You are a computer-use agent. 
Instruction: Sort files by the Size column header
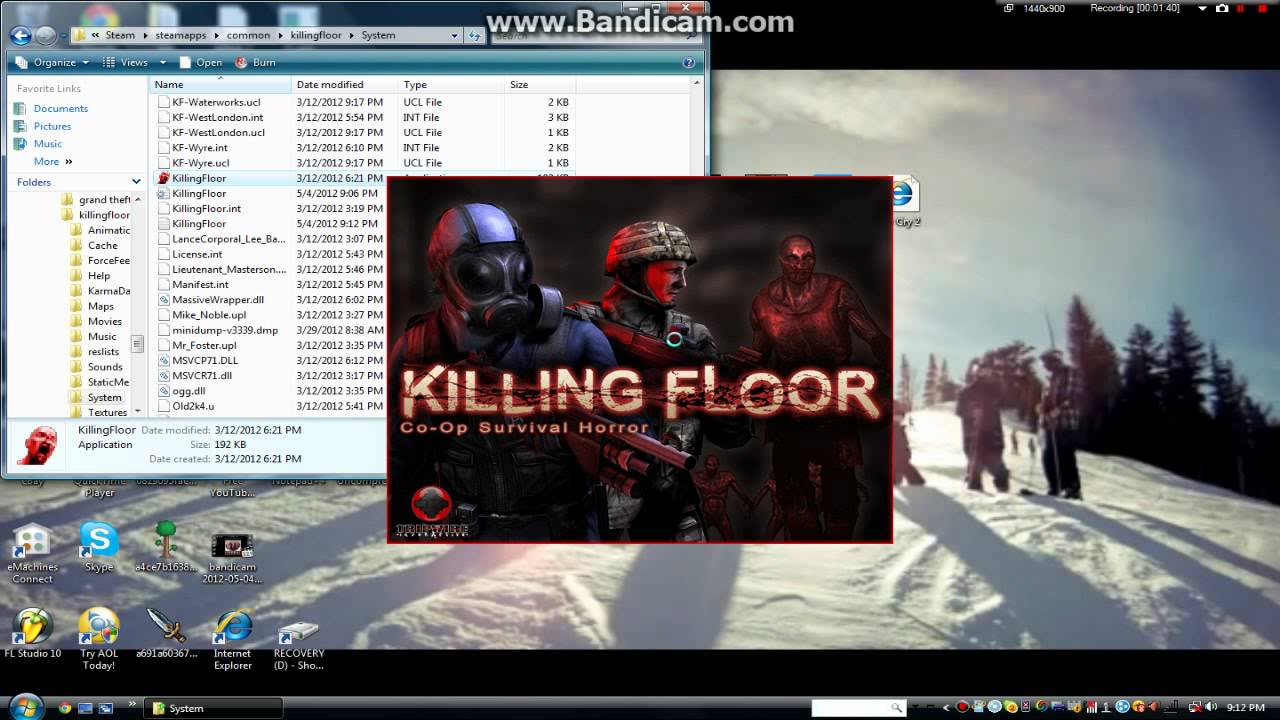coord(540,85)
